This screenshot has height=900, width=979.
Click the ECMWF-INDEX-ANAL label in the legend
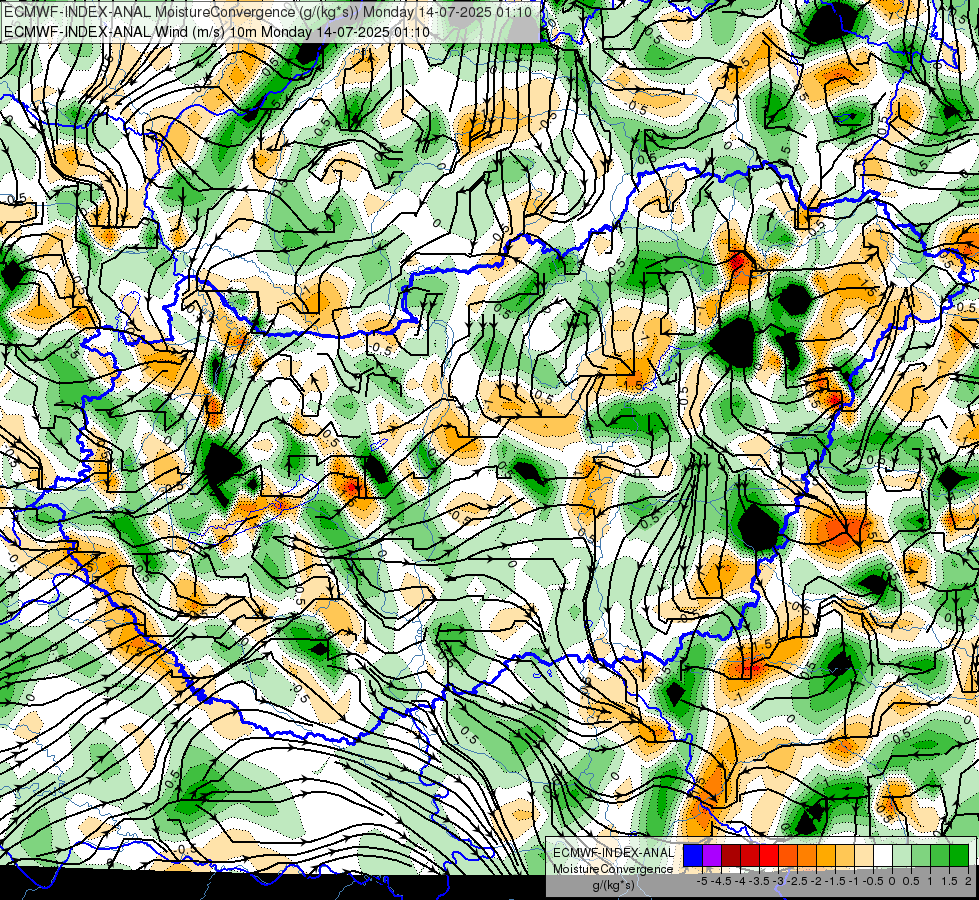(613, 853)
